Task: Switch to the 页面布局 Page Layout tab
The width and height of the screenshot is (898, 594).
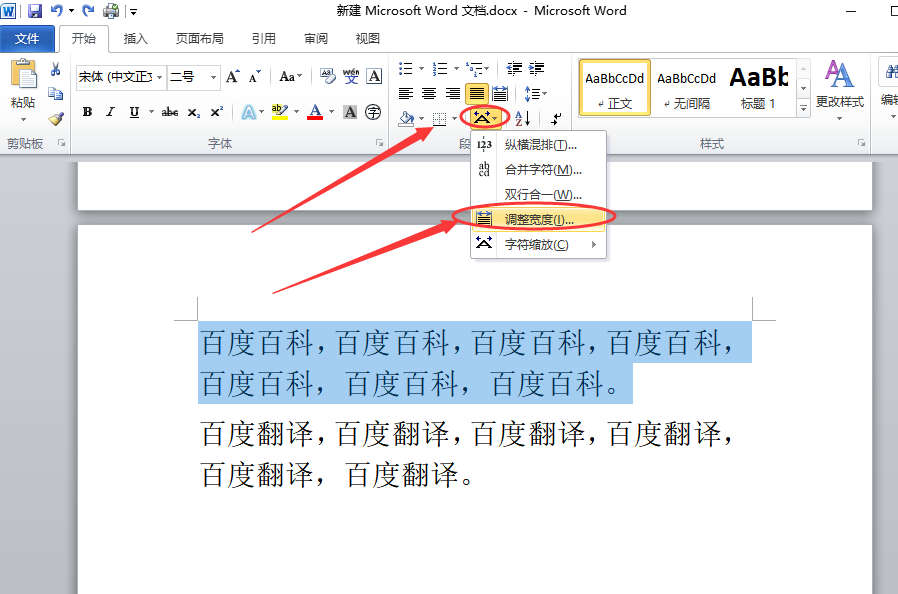Action: coord(199,39)
